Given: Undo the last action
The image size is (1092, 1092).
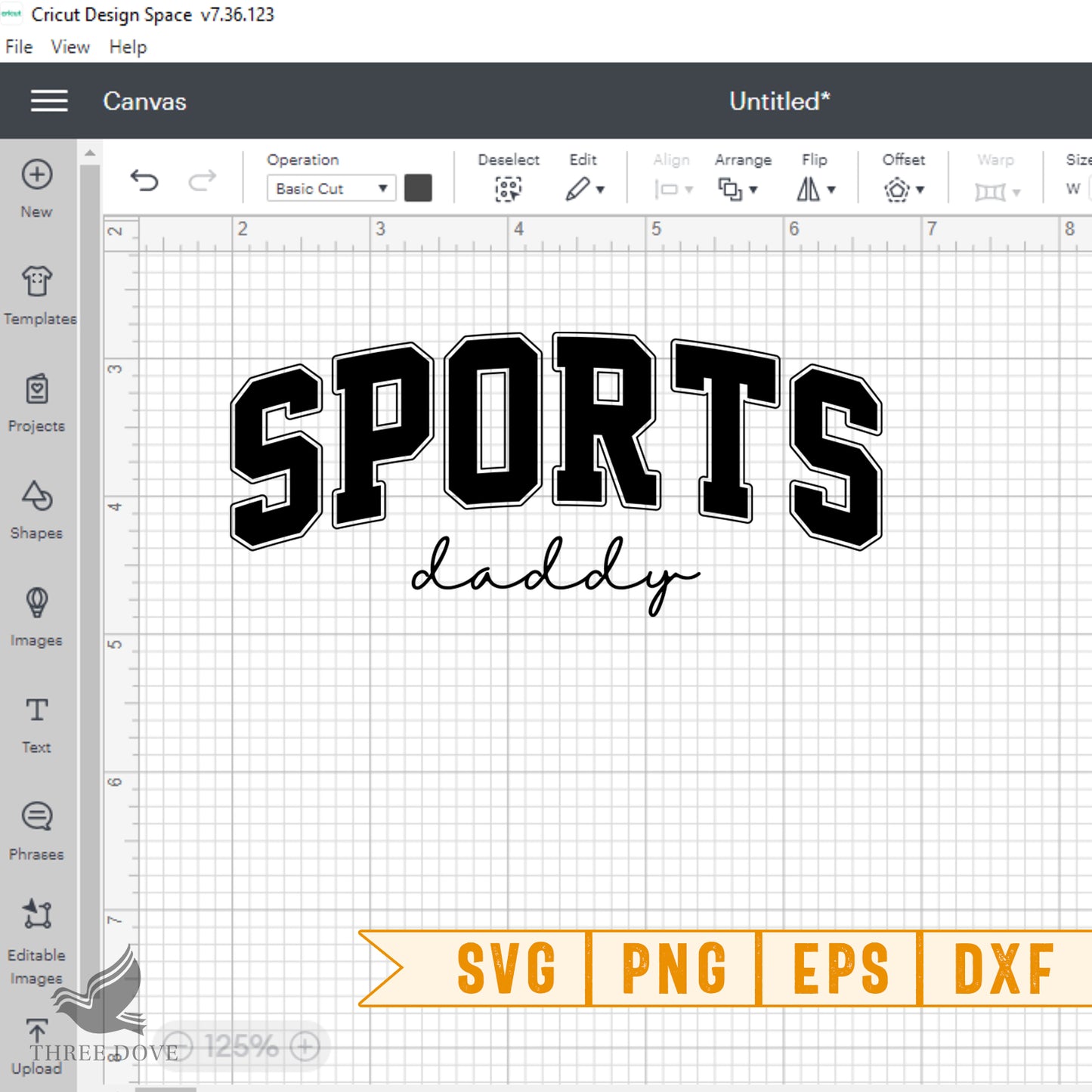Looking at the screenshot, I should point(144,181).
